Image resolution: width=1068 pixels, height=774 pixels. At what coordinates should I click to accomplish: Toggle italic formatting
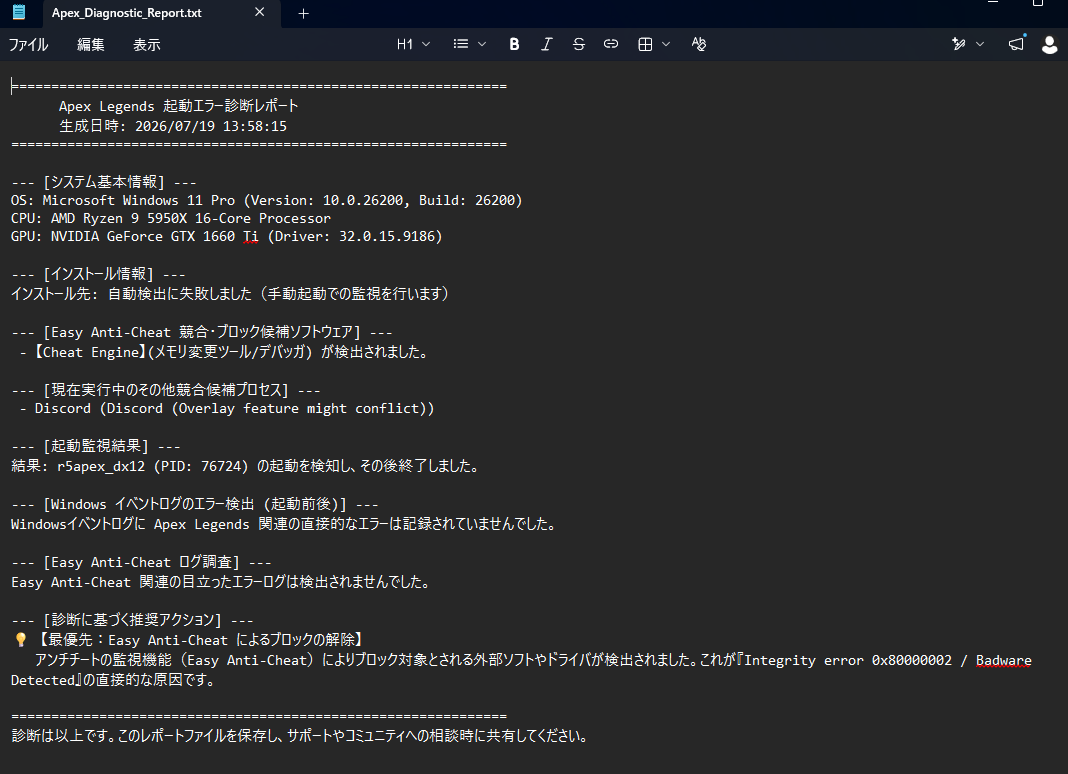pos(546,44)
